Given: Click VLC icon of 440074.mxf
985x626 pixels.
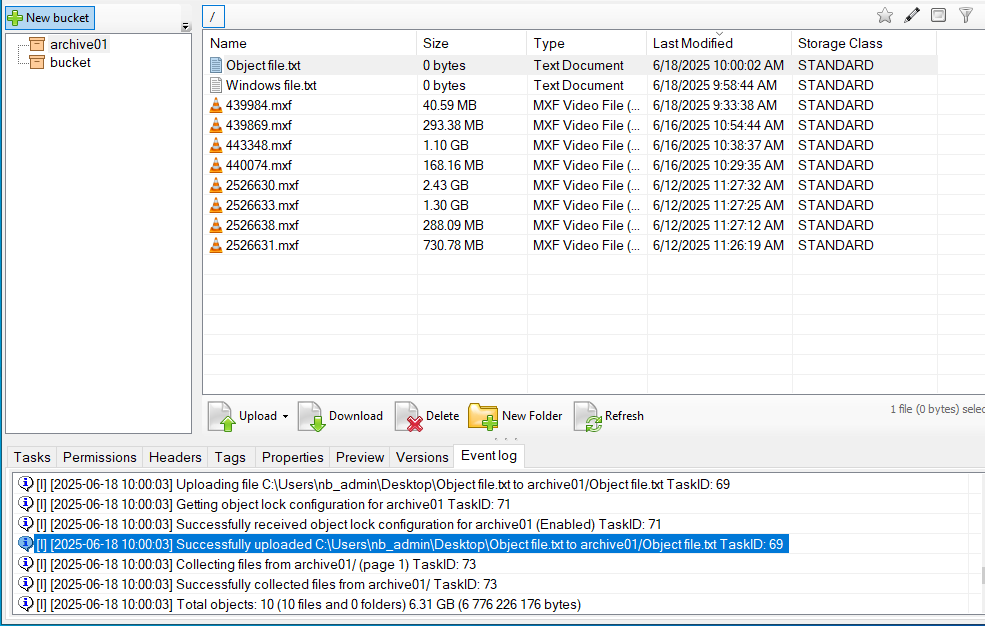Looking at the screenshot, I should 215,165.
